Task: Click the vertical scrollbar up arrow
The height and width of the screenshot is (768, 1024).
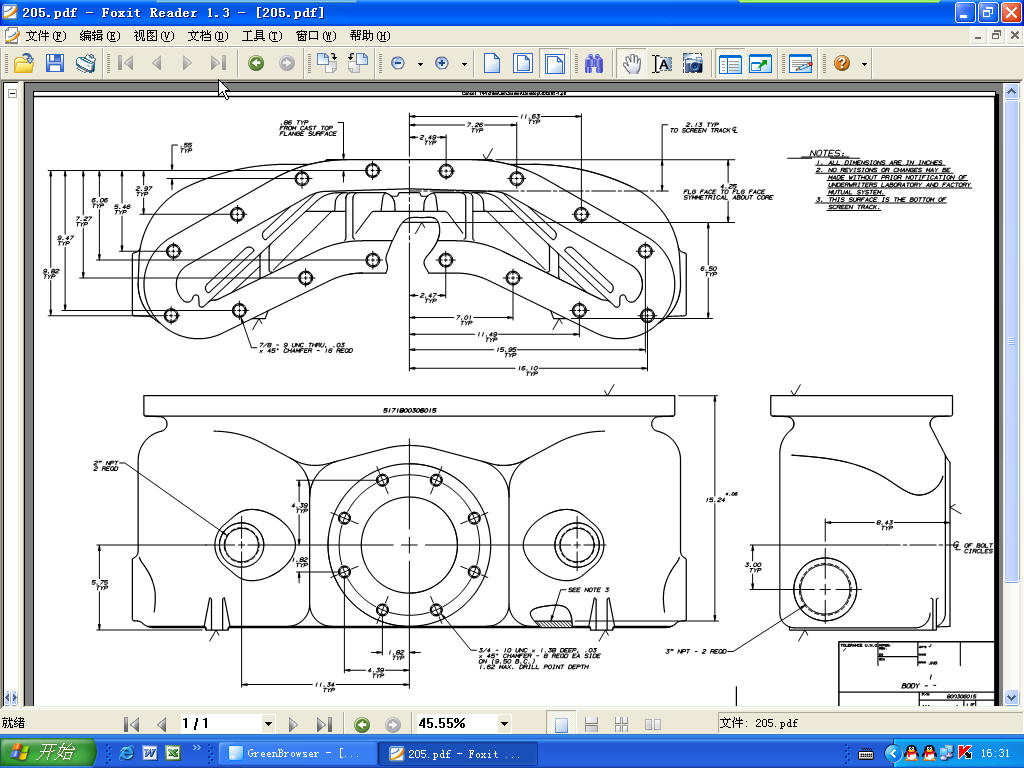Action: 1012,91
